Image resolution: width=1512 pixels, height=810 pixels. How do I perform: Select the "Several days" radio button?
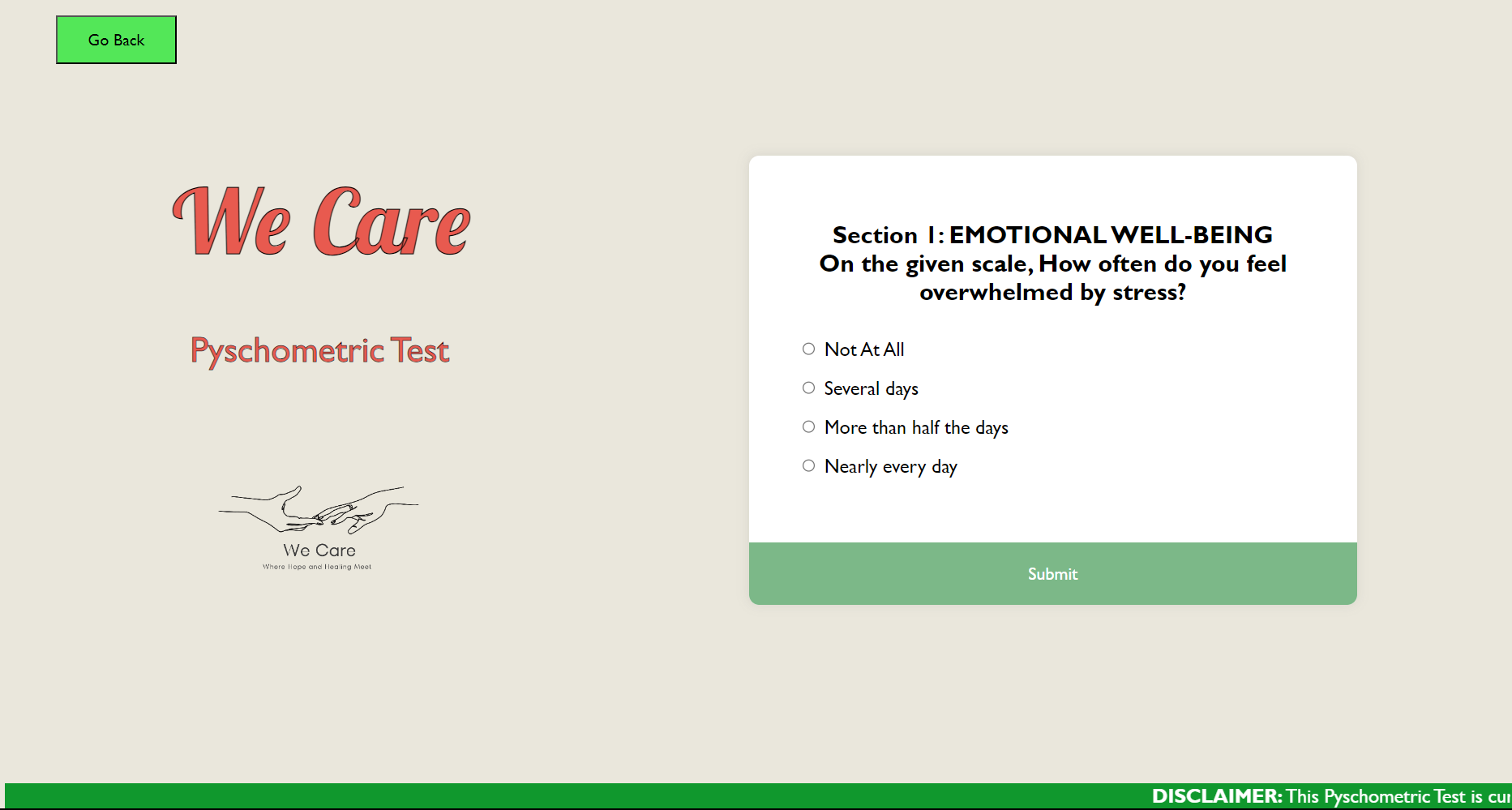(x=807, y=388)
